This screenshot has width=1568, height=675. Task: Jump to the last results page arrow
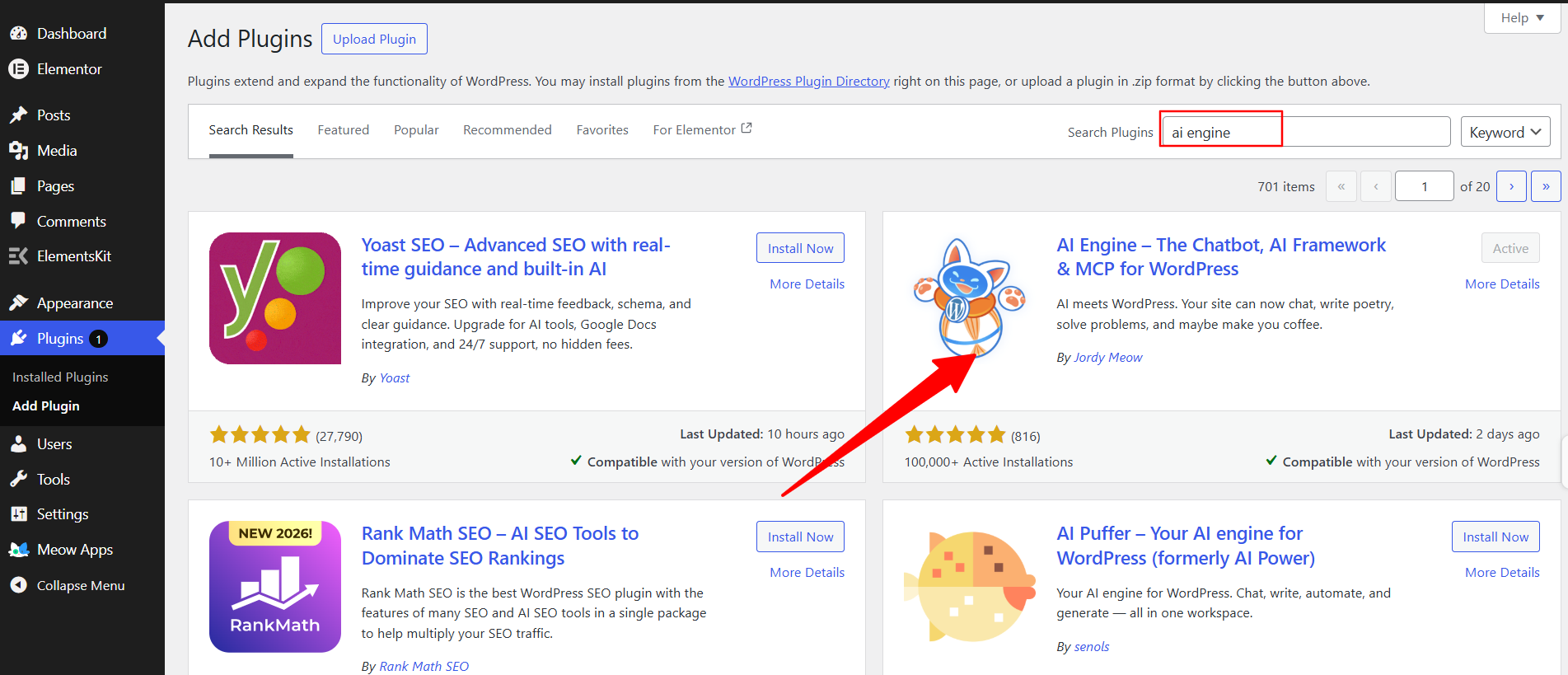click(1546, 186)
